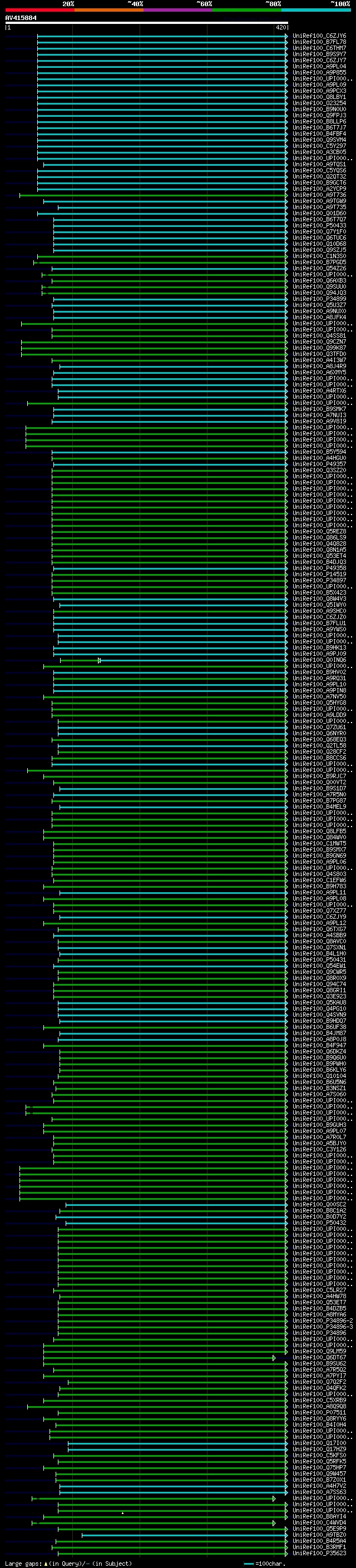This screenshot has width=356, height=1568.
Task: Select hit label UniRef100_P34896-3
Action: (x=323, y=1327)
